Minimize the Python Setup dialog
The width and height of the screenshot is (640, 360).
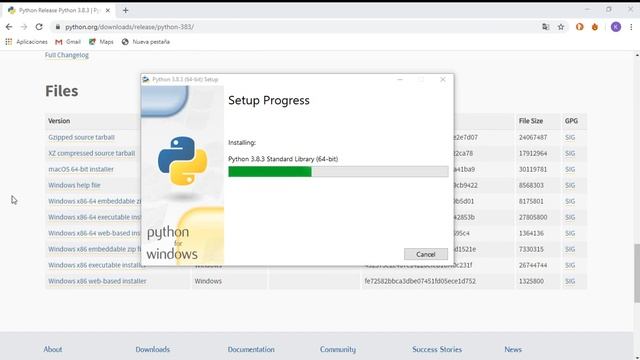pos(400,80)
